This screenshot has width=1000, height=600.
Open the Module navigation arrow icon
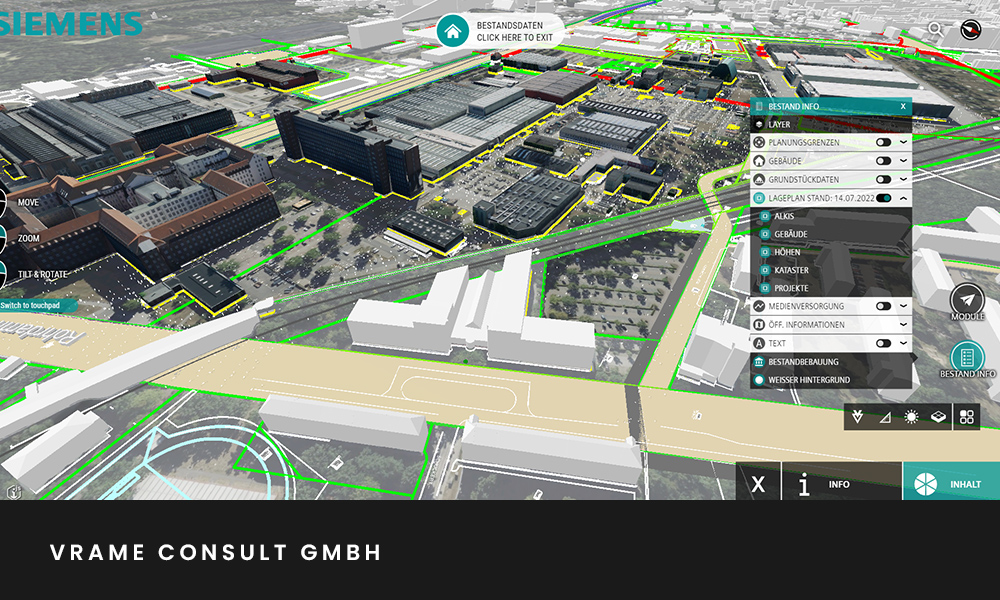point(967,299)
